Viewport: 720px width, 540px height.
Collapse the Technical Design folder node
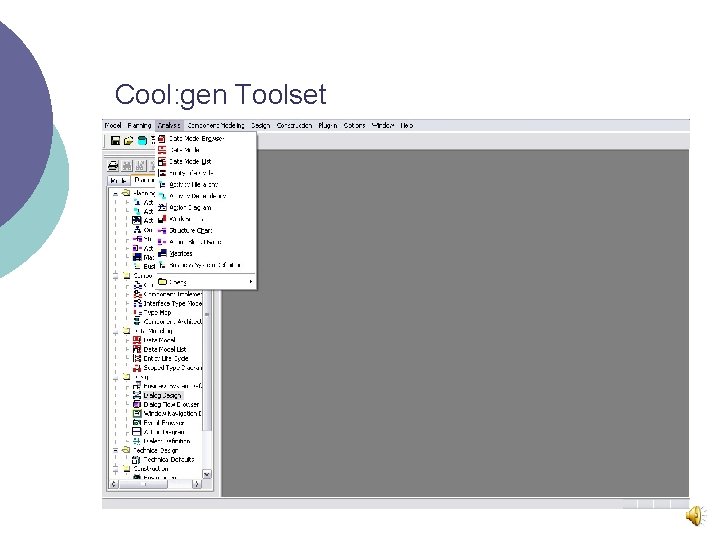click(116, 450)
